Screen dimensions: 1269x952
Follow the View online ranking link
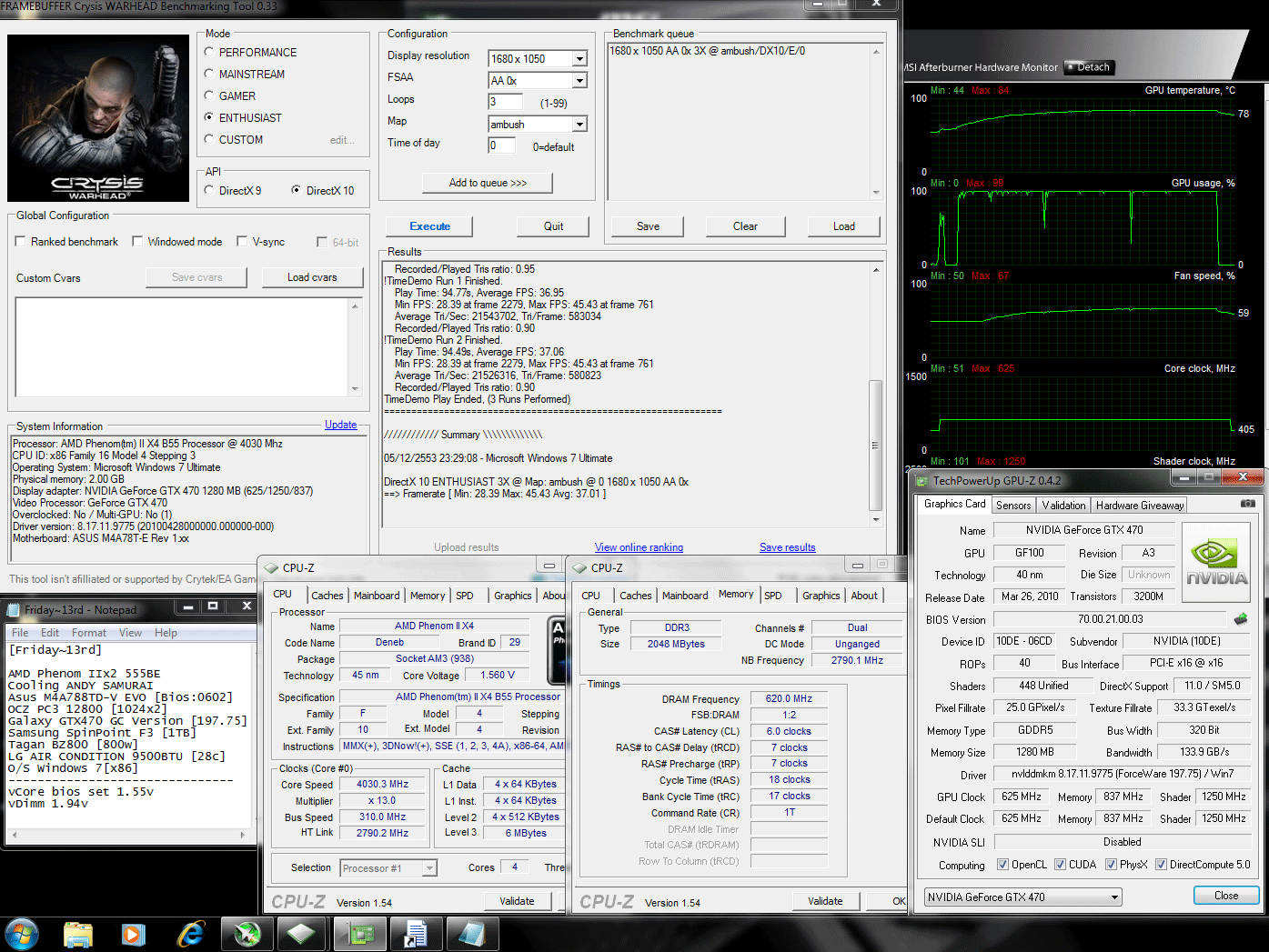(x=639, y=547)
